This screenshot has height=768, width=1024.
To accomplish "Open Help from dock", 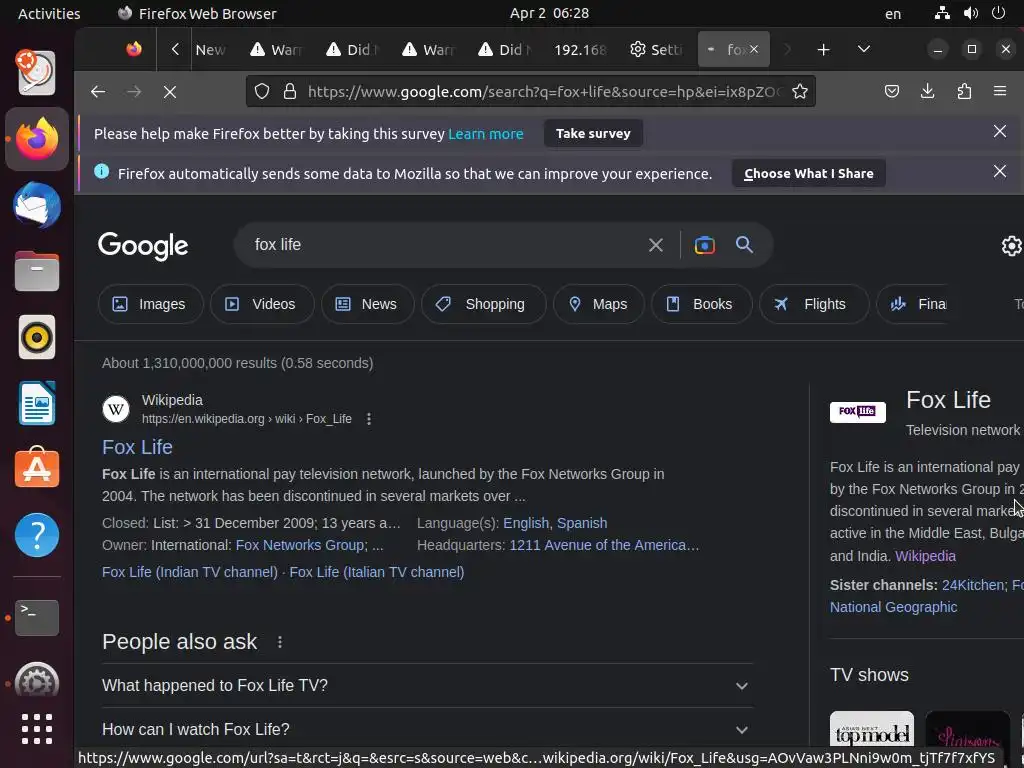I will click(37, 535).
